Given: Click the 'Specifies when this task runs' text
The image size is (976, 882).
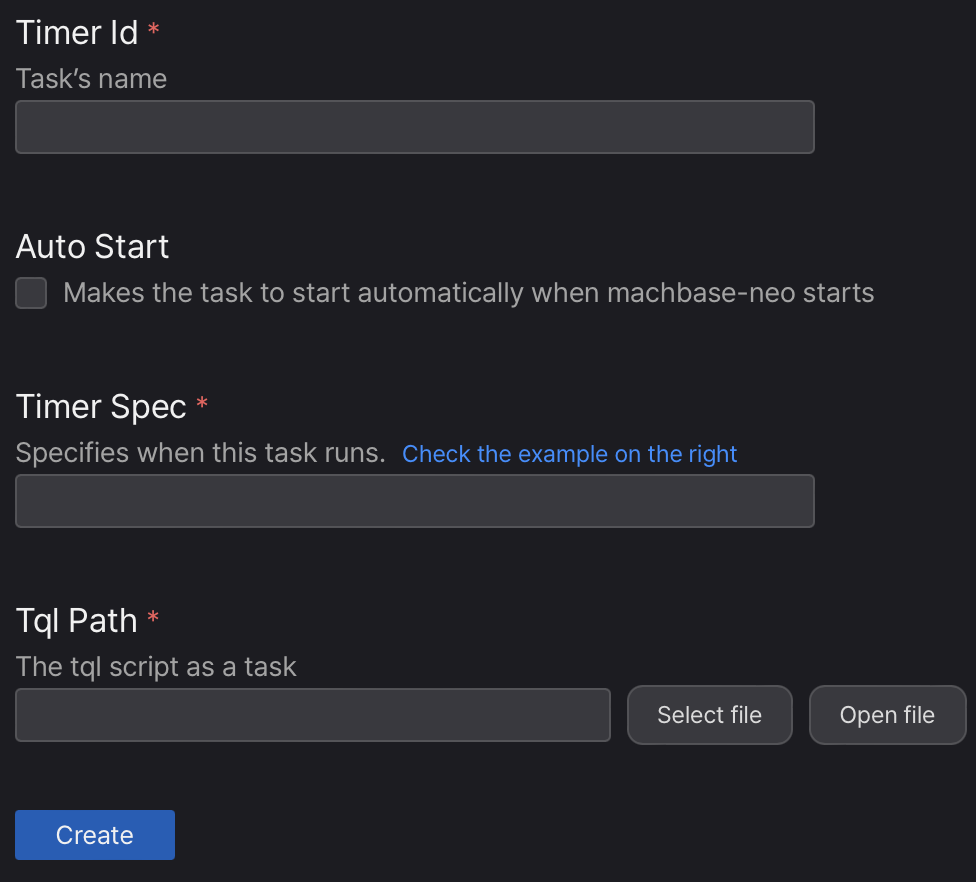Looking at the screenshot, I should (200, 453).
